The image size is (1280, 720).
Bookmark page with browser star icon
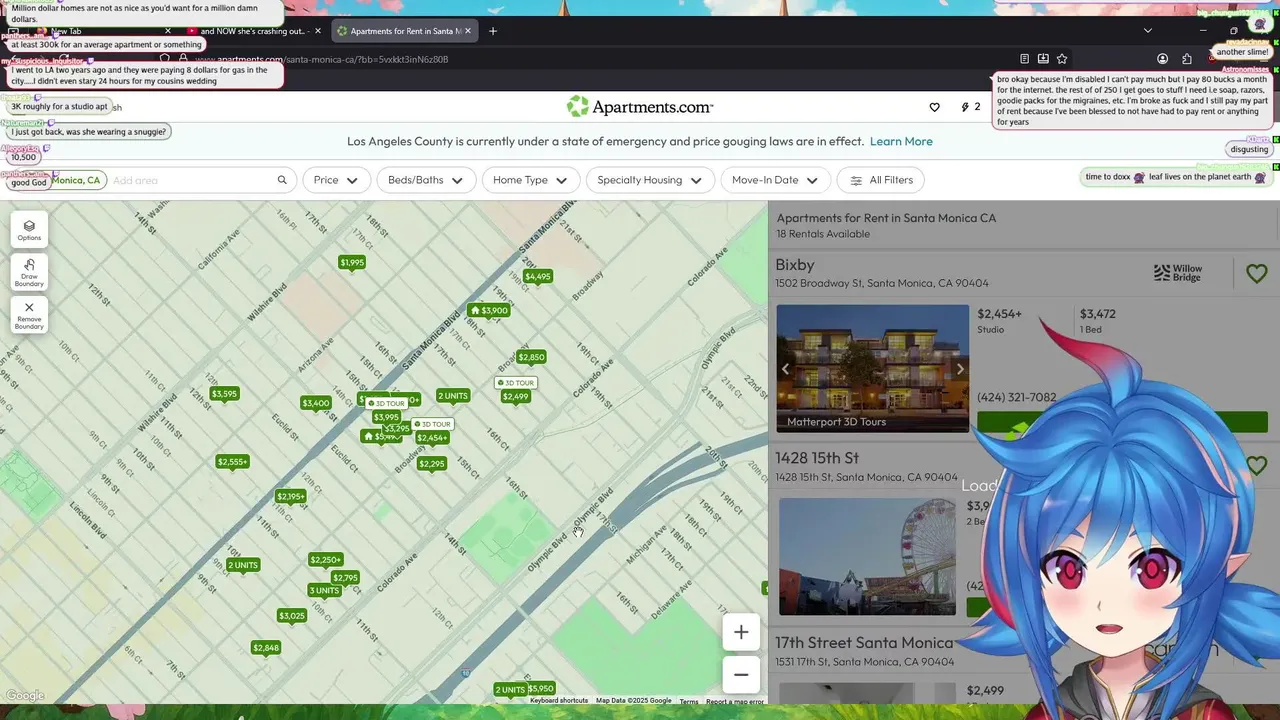tap(1062, 59)
